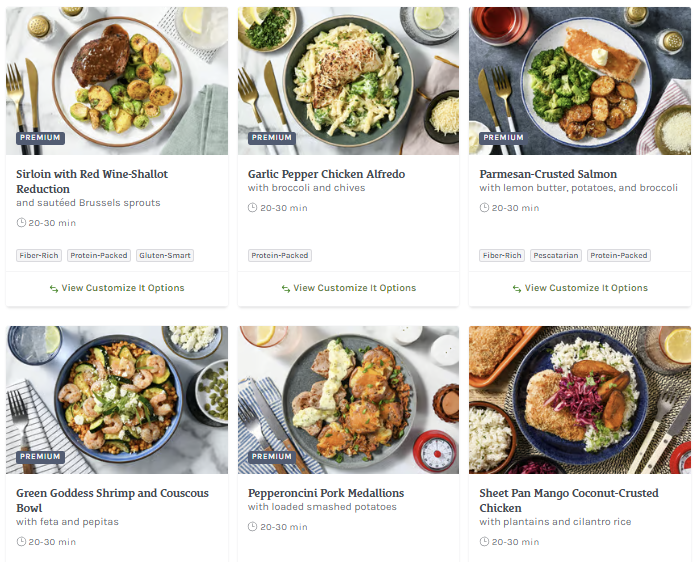The image size is (700, 562).
Task: Click swap arrows icon on Sirloin card
Action: point(54,288)
